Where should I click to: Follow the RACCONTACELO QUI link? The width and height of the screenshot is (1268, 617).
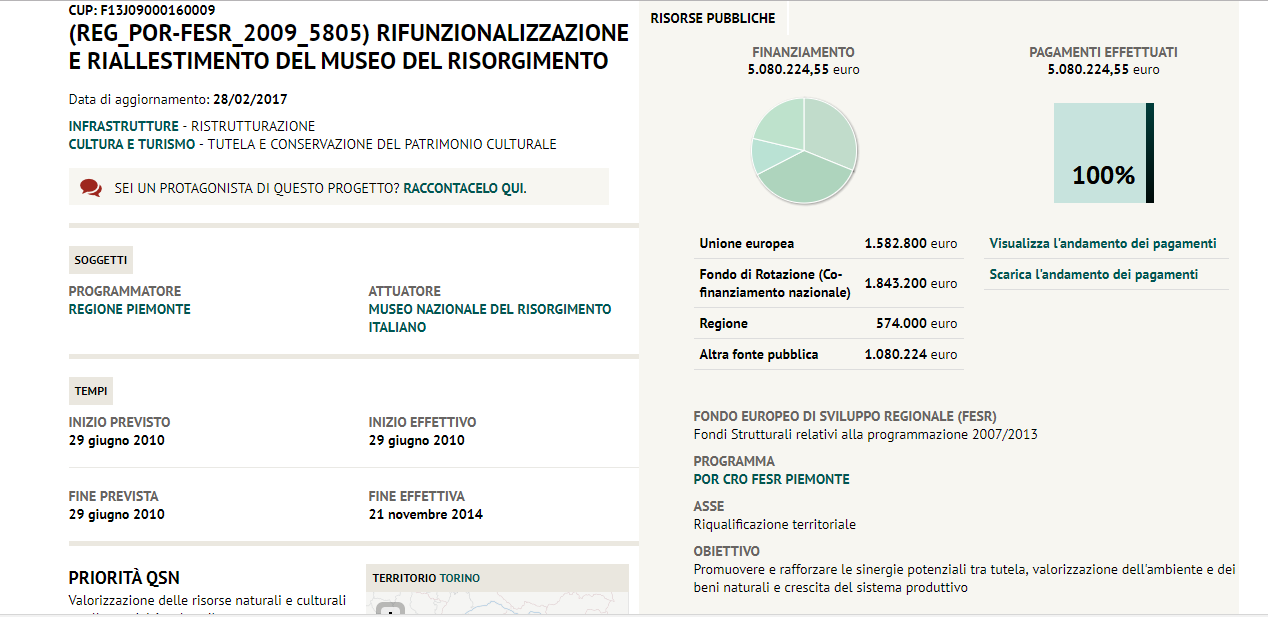pos(463,188)
